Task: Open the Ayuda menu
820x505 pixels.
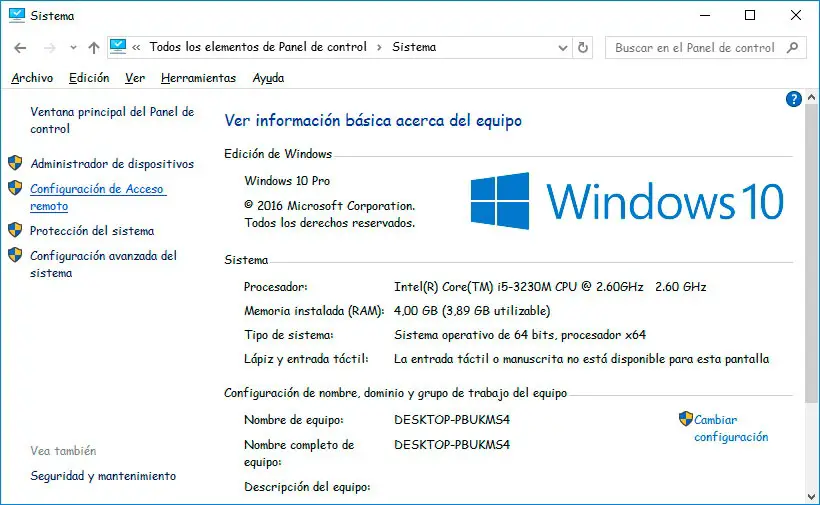Action: tap(268, 78)
